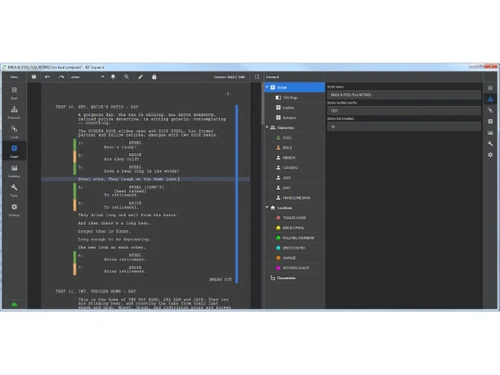This screenshot has height=375, width=500.
Task: Click the Research panel header label
Action: point(273,77)
